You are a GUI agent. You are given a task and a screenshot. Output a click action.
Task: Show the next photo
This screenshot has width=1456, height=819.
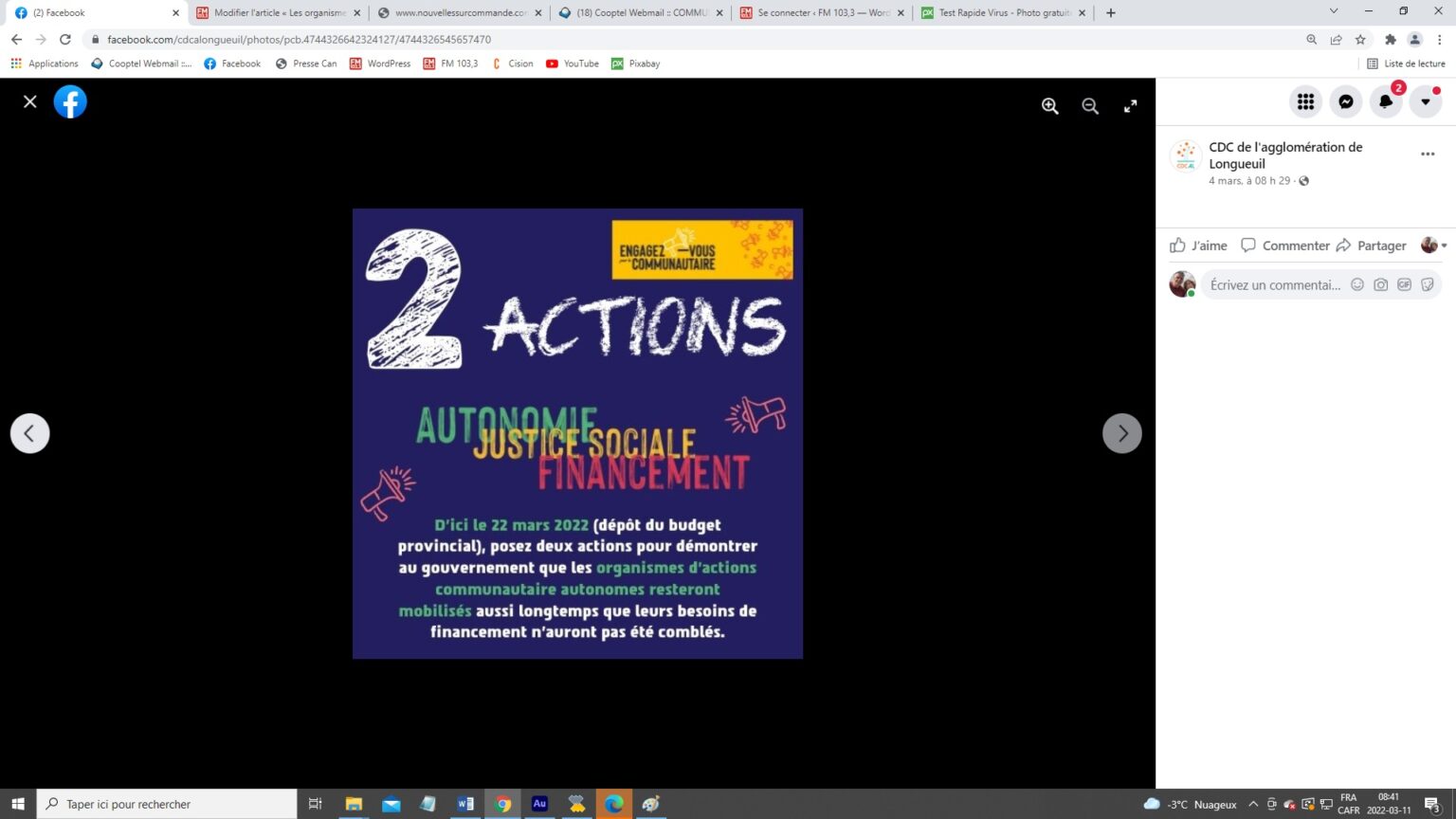[1121, 433]
